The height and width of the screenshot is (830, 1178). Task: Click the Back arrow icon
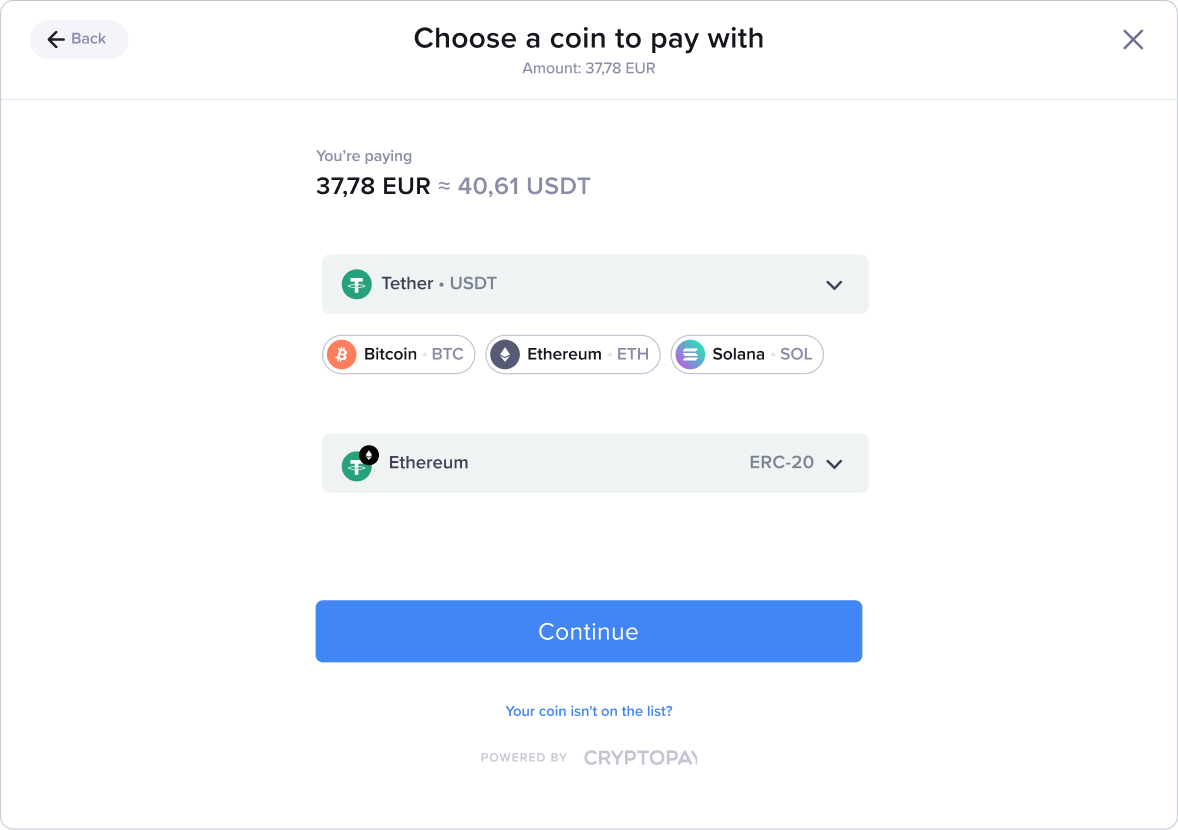(56, 39)
